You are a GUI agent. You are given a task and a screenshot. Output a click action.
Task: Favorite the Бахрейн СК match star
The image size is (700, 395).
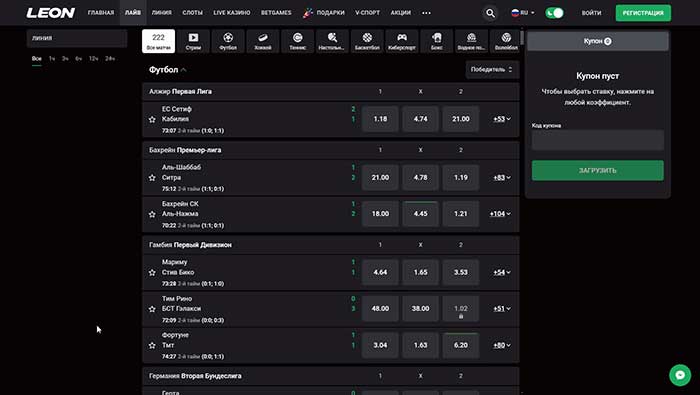tap(152, 214)
